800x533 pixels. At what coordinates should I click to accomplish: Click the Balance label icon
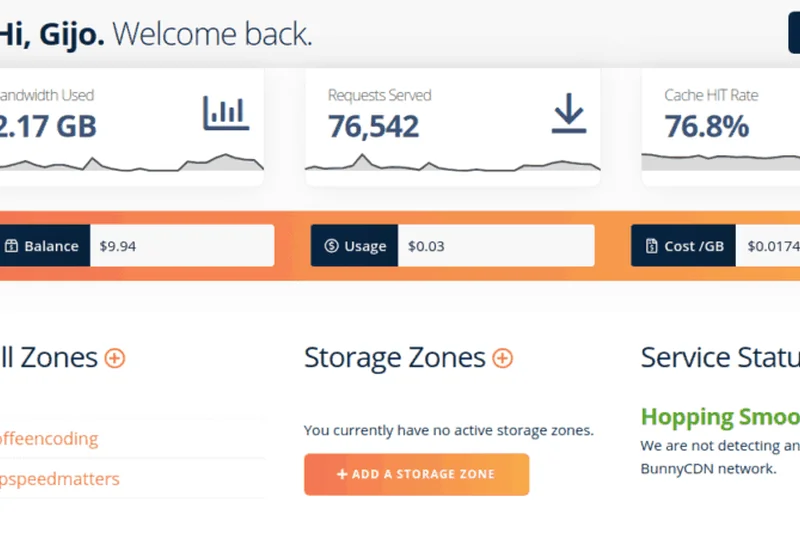pyautogui.click(x=11, y=246)
